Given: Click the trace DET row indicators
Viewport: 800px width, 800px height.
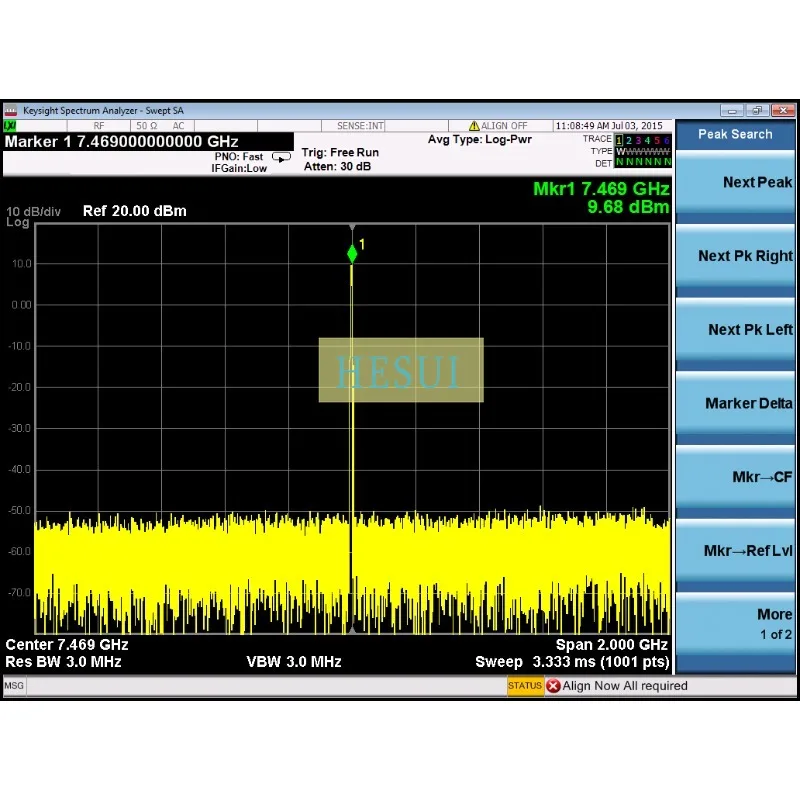Looking at the screenshot, I should 643,163.
